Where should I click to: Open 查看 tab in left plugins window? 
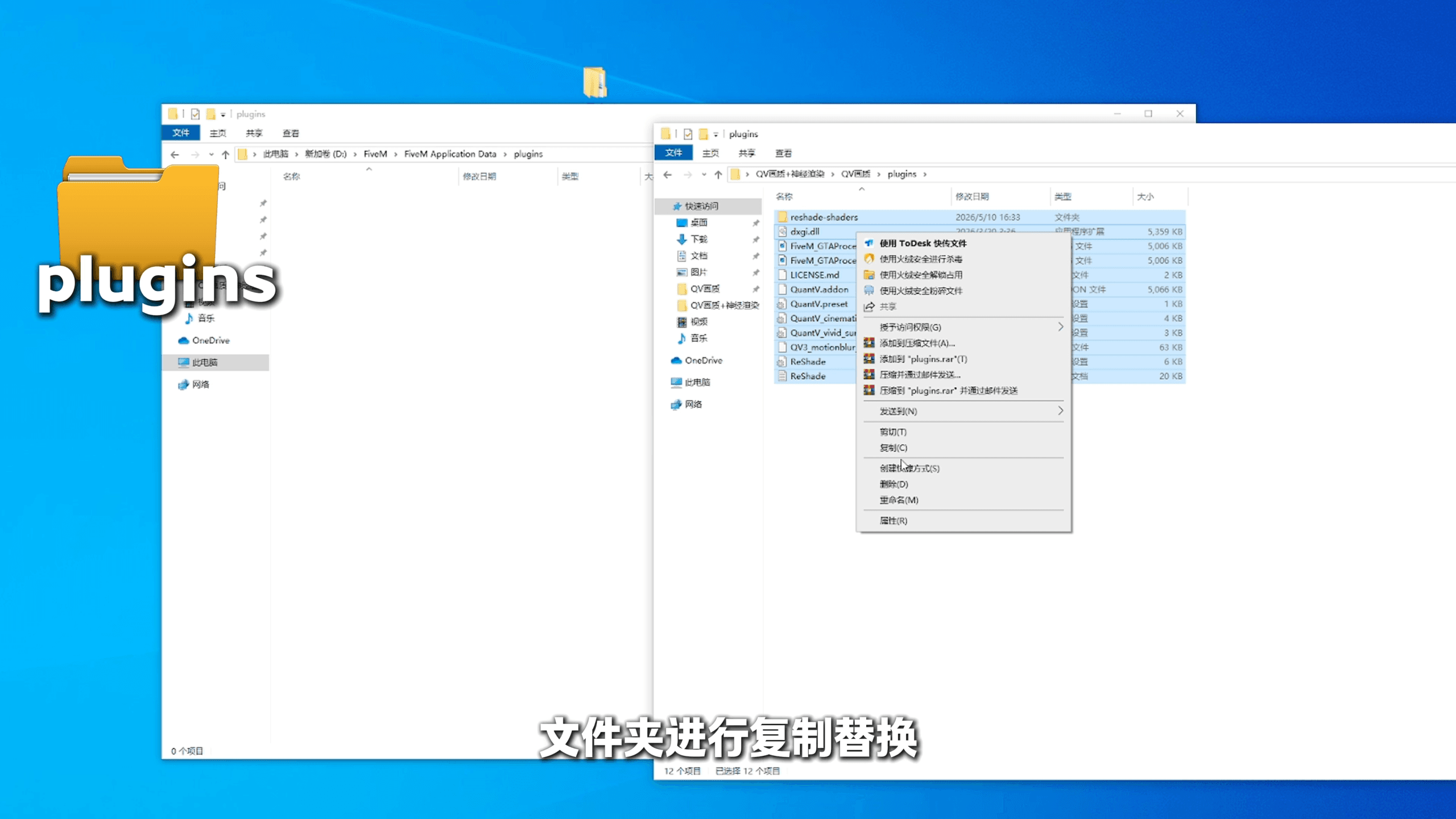291,133
